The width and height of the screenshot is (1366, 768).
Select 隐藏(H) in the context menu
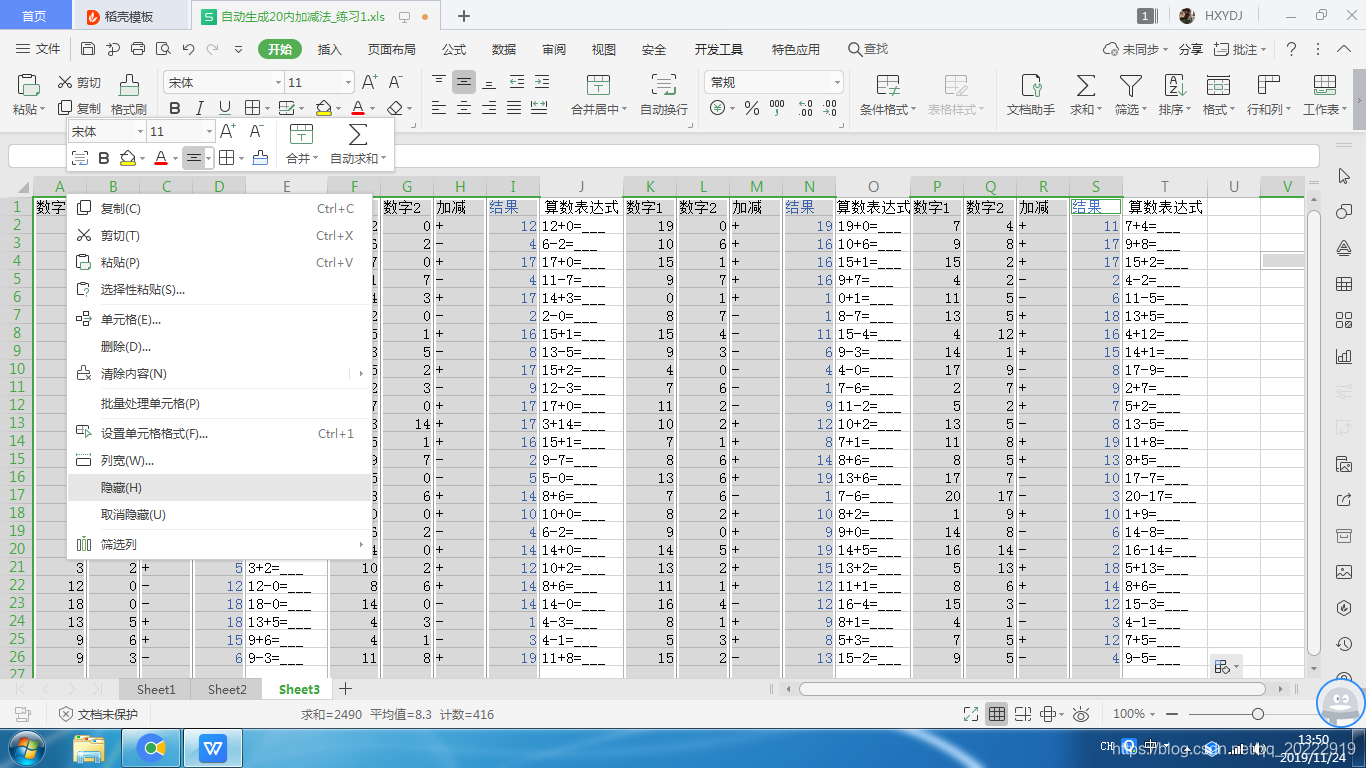[219, 488]
